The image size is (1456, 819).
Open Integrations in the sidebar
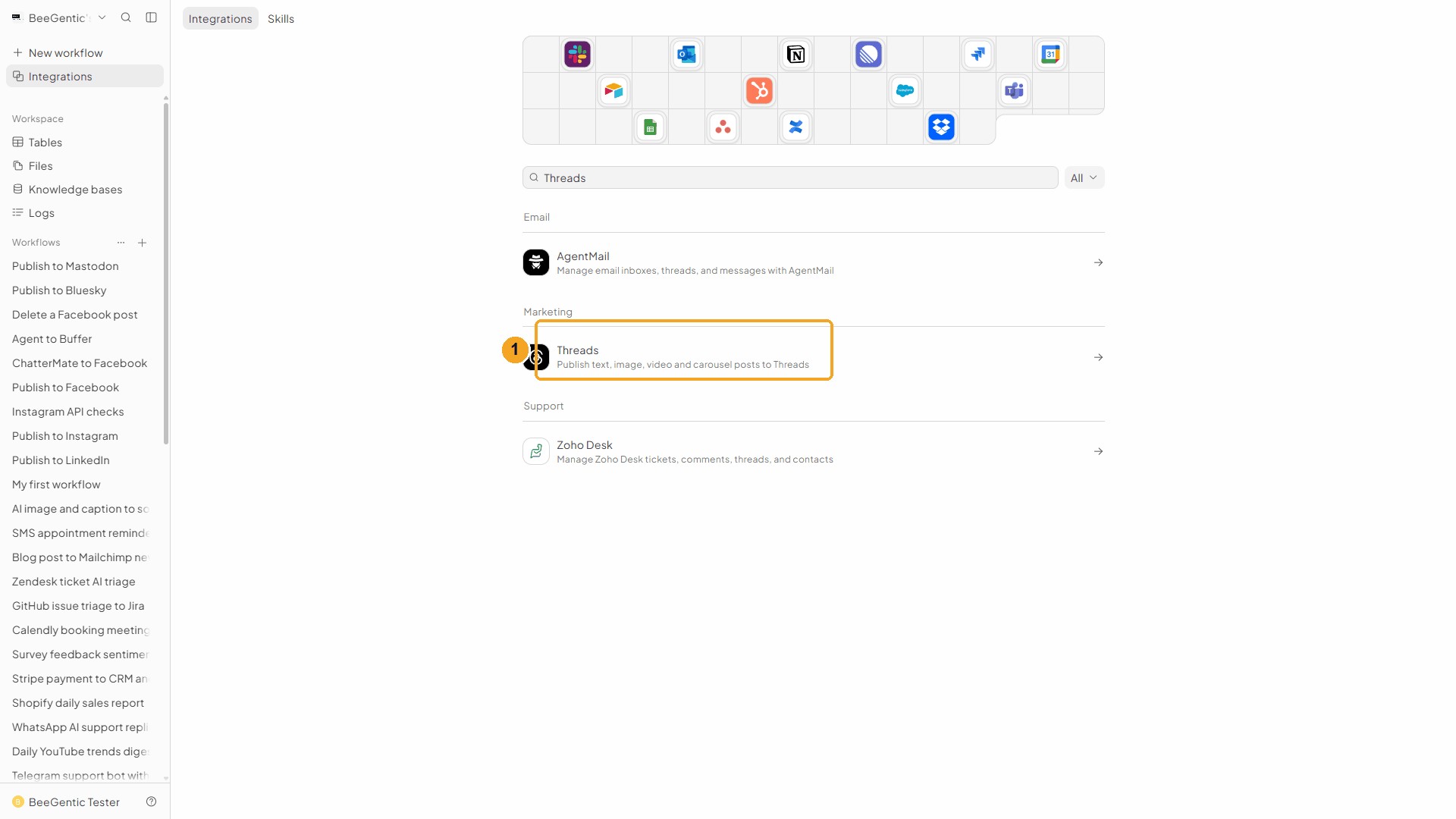point(85,76)
